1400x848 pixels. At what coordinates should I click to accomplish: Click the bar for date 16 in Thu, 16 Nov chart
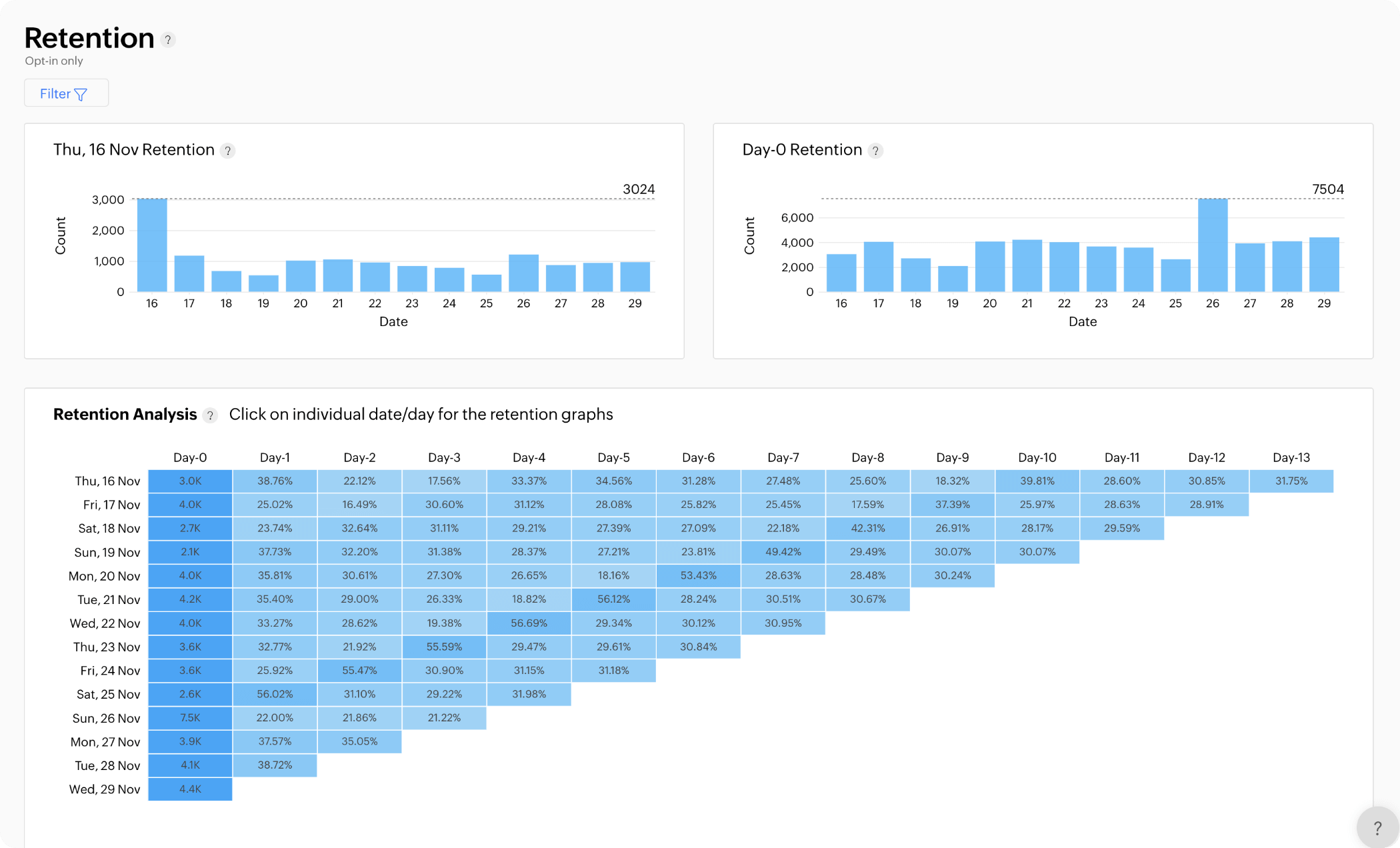[152, 245]
